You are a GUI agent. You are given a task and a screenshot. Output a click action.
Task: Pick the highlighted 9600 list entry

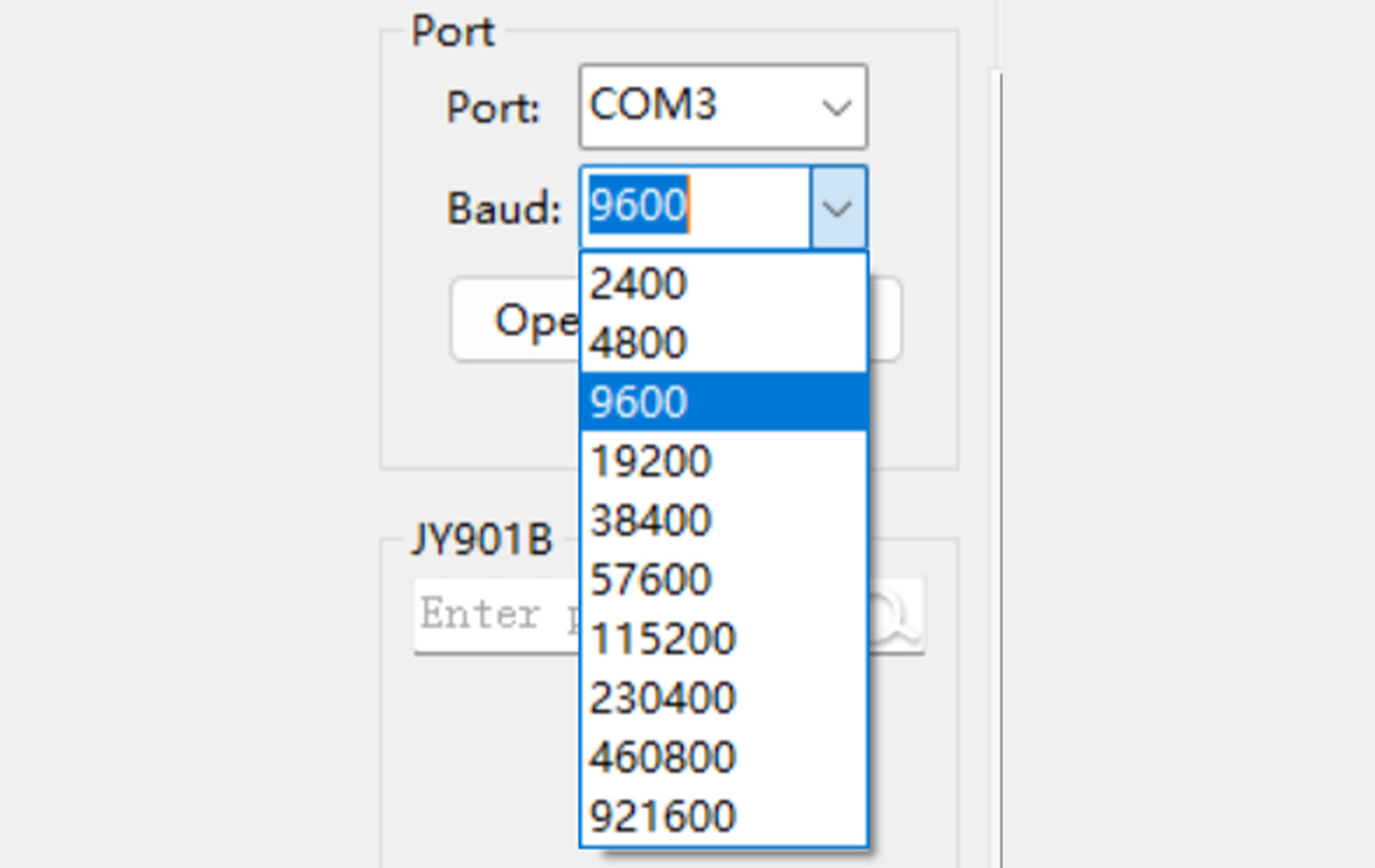tap(723, 402)
